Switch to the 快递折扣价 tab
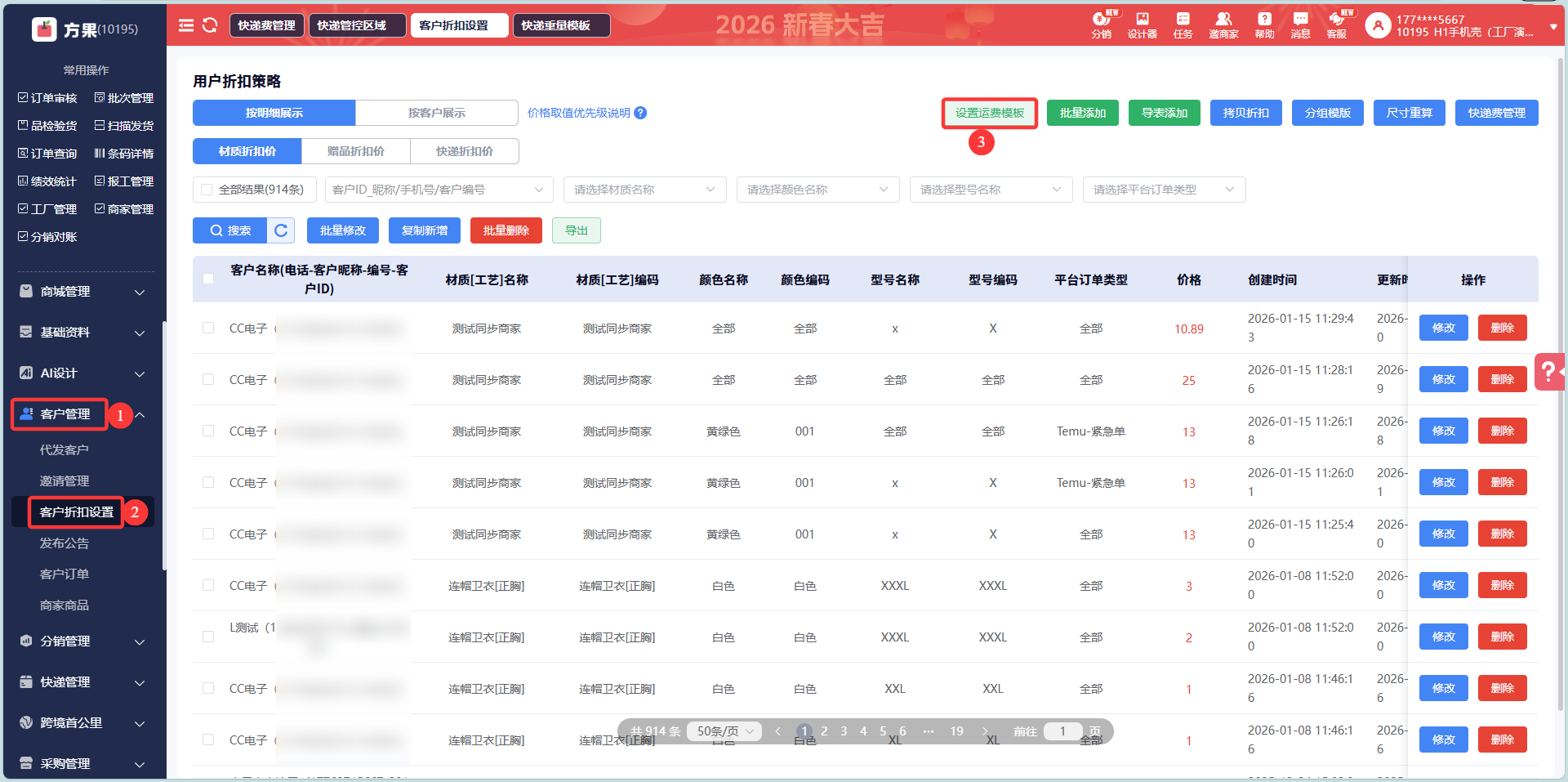1568x782 pixels. pyautogui.click(x=464, y=151)
